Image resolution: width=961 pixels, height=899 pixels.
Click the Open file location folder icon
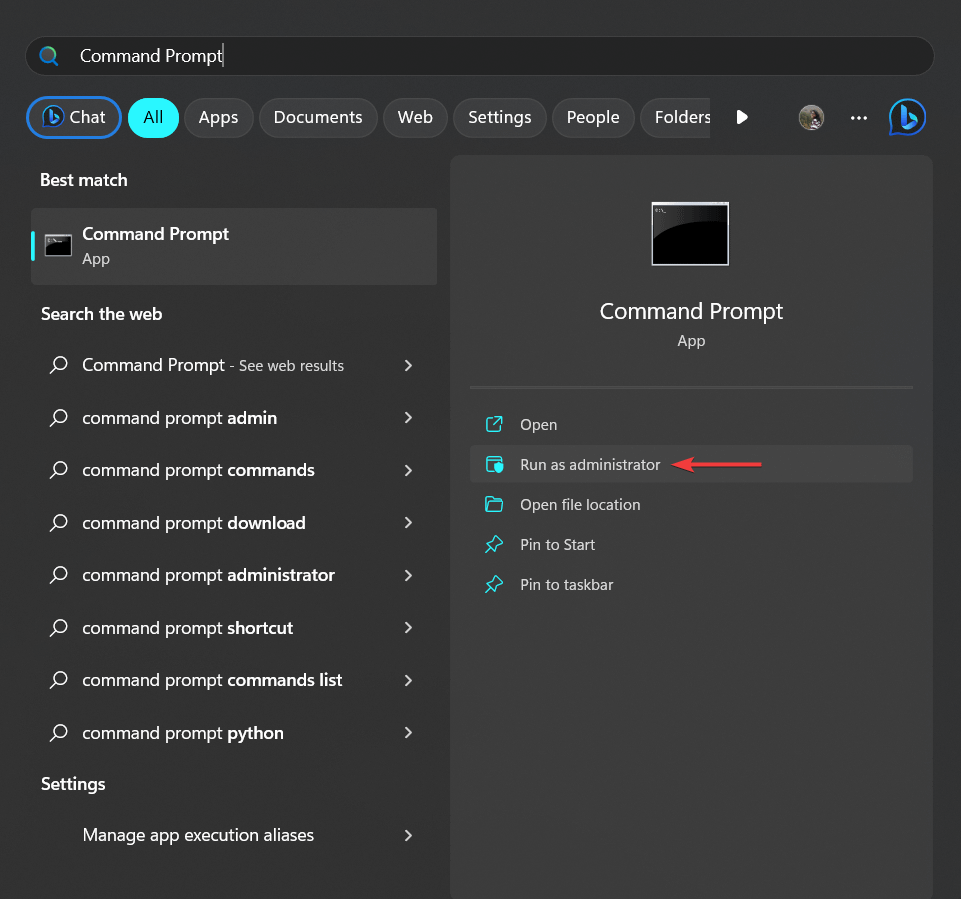494,505
